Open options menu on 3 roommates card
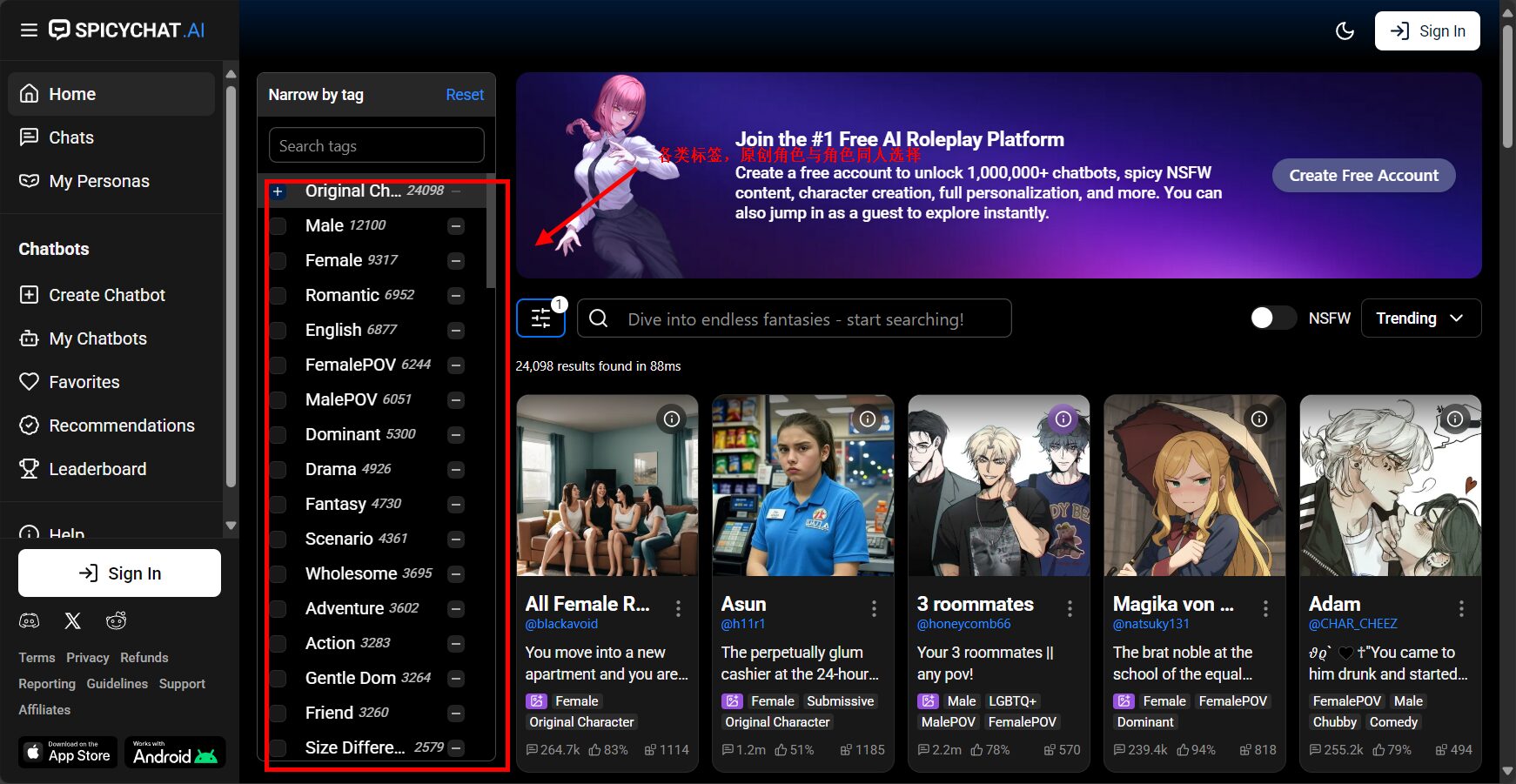 (1070, 609)
